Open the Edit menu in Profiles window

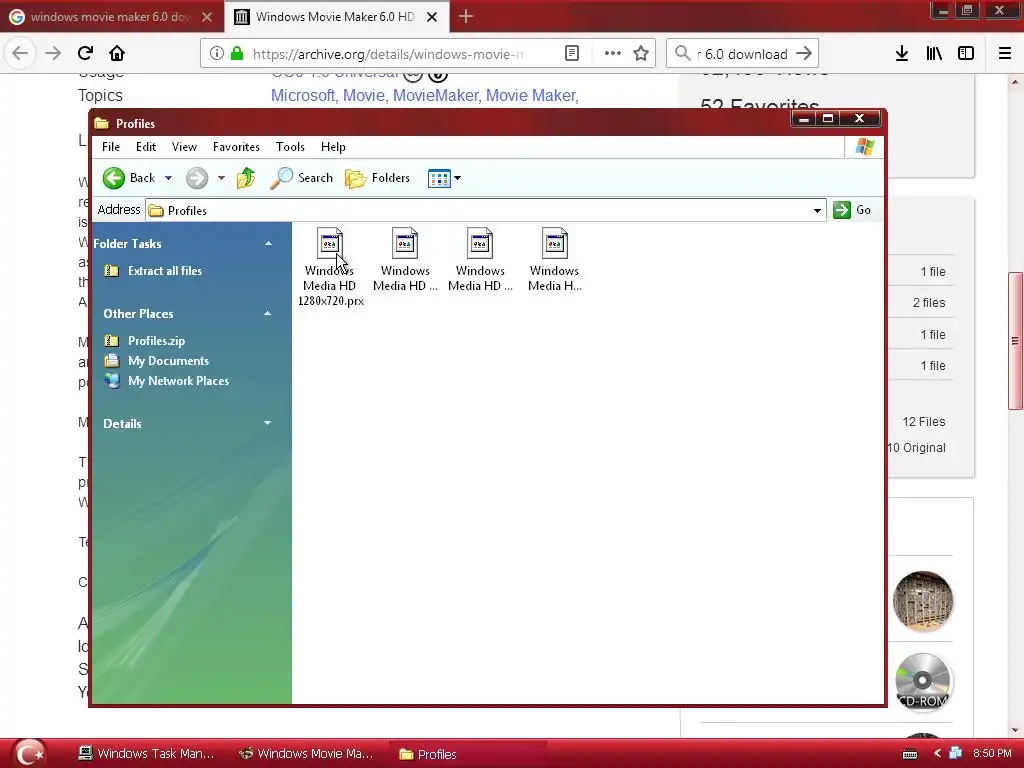tap(146, 147)
